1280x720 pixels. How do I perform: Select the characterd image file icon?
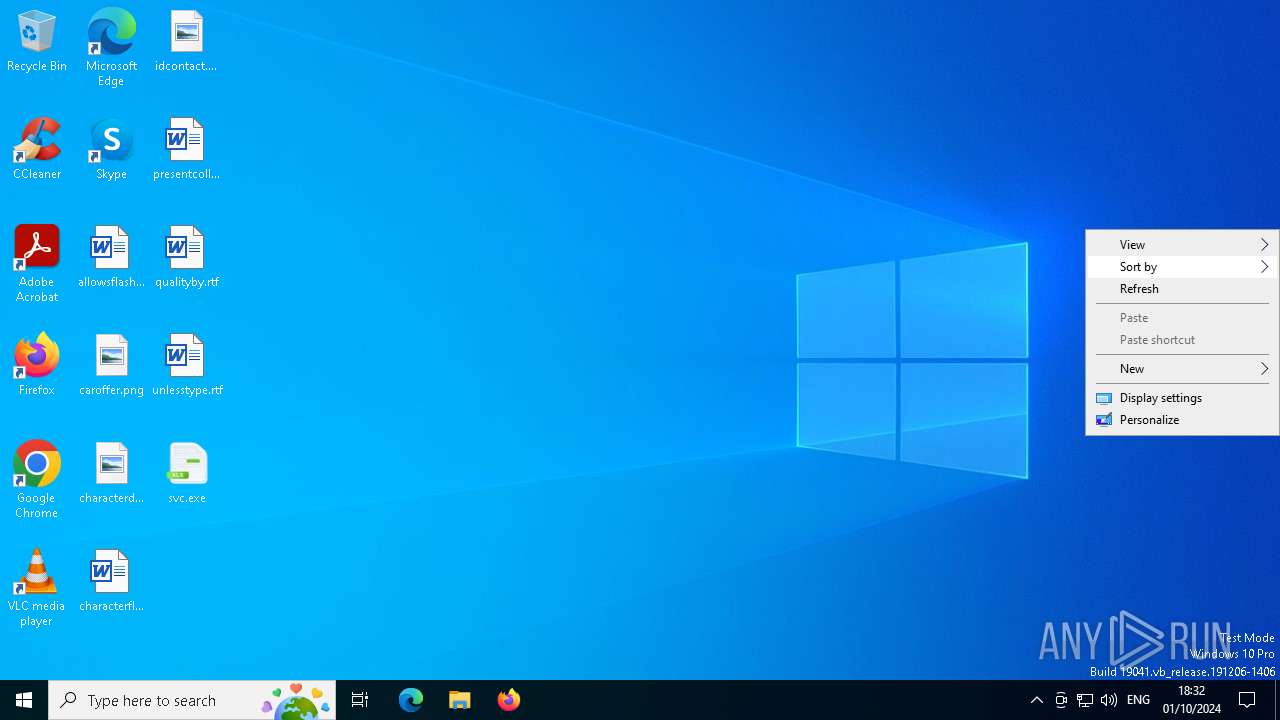point(111,473)
